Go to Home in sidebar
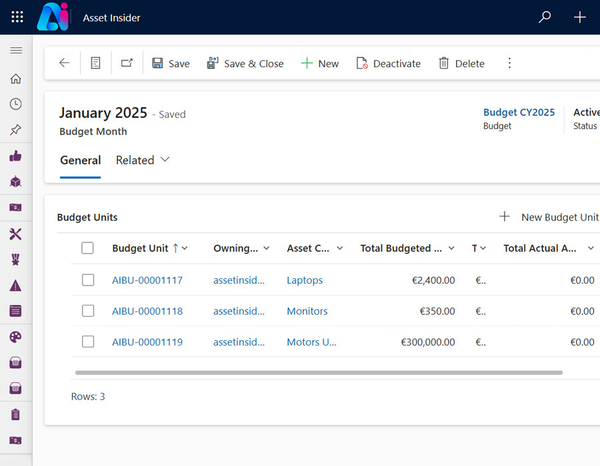This screenshot has height=466, width=600. pyautogui.click(x=15, y=79)
